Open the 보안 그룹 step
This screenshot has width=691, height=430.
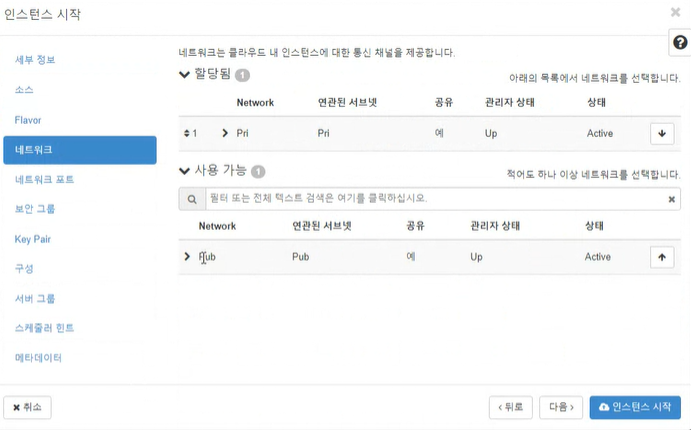click(x=35, y=209)
